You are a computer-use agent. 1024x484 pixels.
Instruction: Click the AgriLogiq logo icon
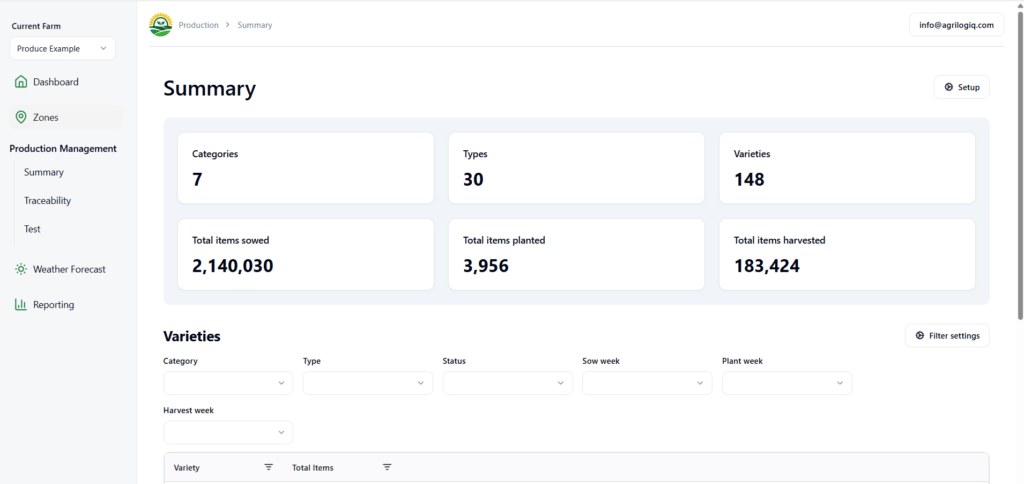[x=160, y=25]
